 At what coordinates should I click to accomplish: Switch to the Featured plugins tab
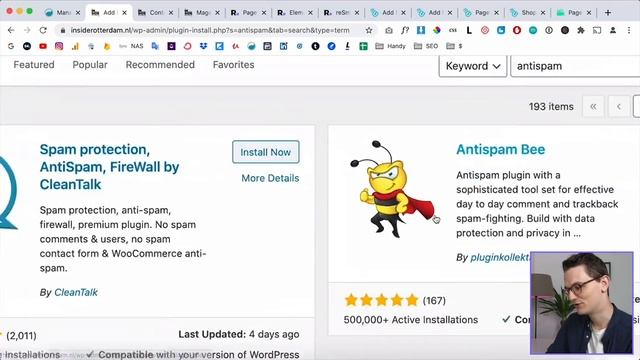(34, 64)
